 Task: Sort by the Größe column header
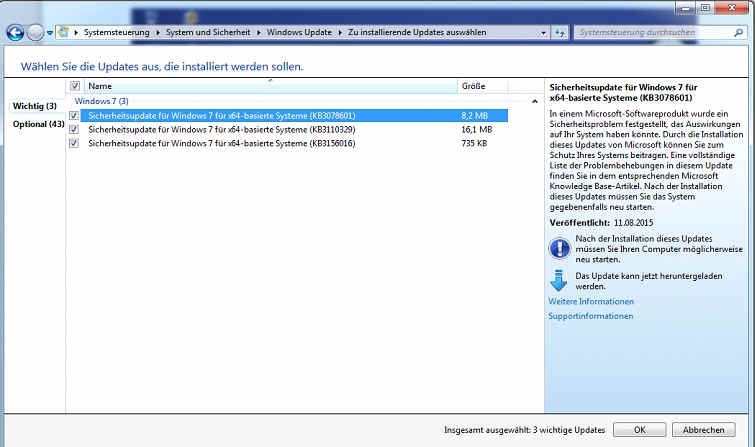[x=482, y=86]
